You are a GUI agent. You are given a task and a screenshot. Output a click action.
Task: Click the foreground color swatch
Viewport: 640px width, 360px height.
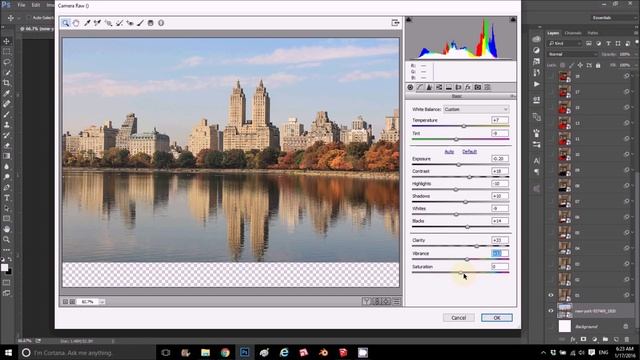pyautogui.click(x=4, y=268)
